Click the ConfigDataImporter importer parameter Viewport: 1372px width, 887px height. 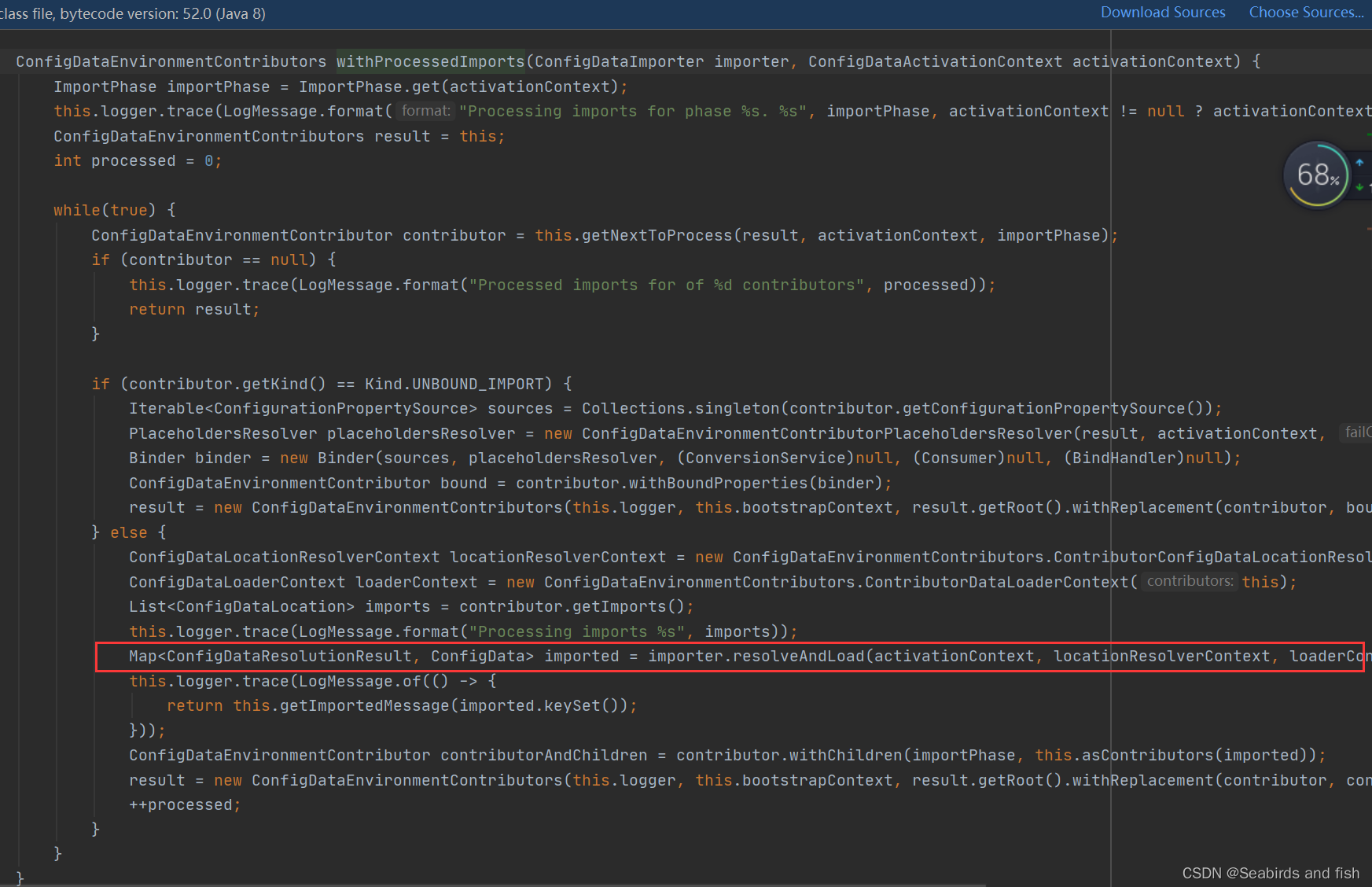(x=661, y=61)
